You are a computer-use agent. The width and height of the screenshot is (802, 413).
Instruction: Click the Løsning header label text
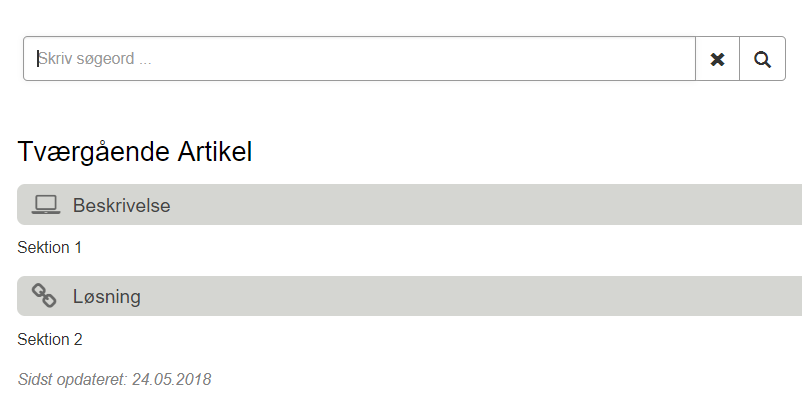[x=106, y=297]
